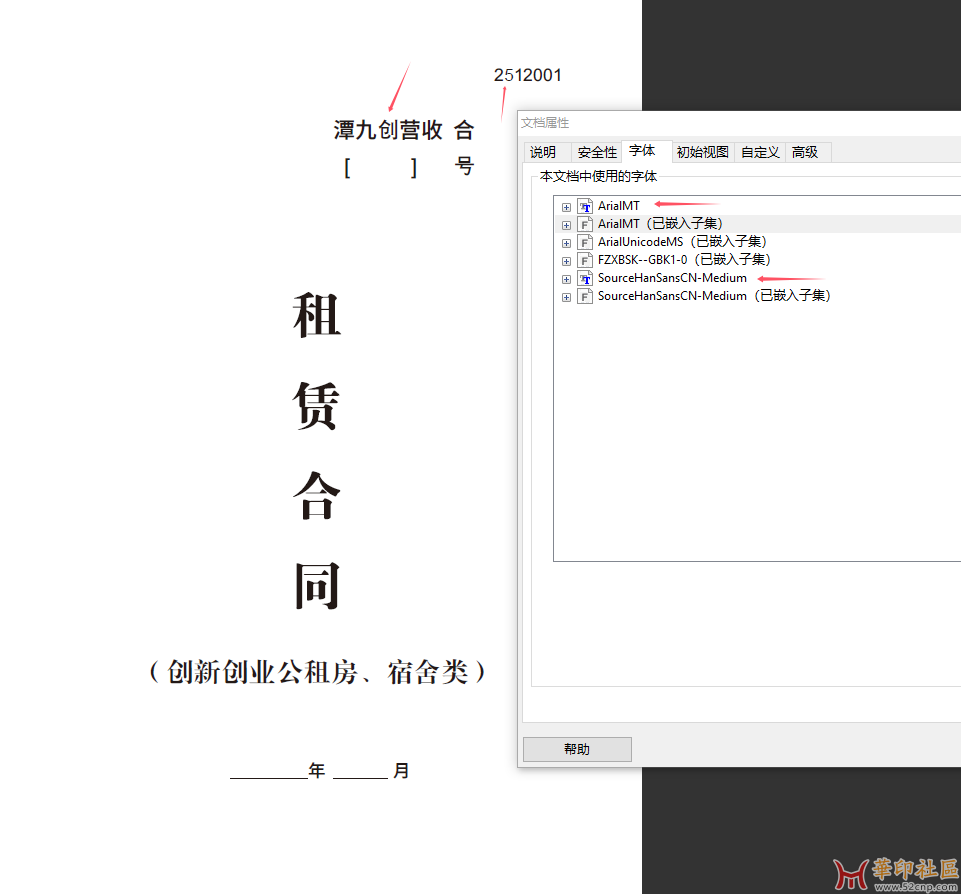Click the font icon beside the first ArialMT entry
The width and height of the screenshot is (961, 894).
click(x=585, y=206)
